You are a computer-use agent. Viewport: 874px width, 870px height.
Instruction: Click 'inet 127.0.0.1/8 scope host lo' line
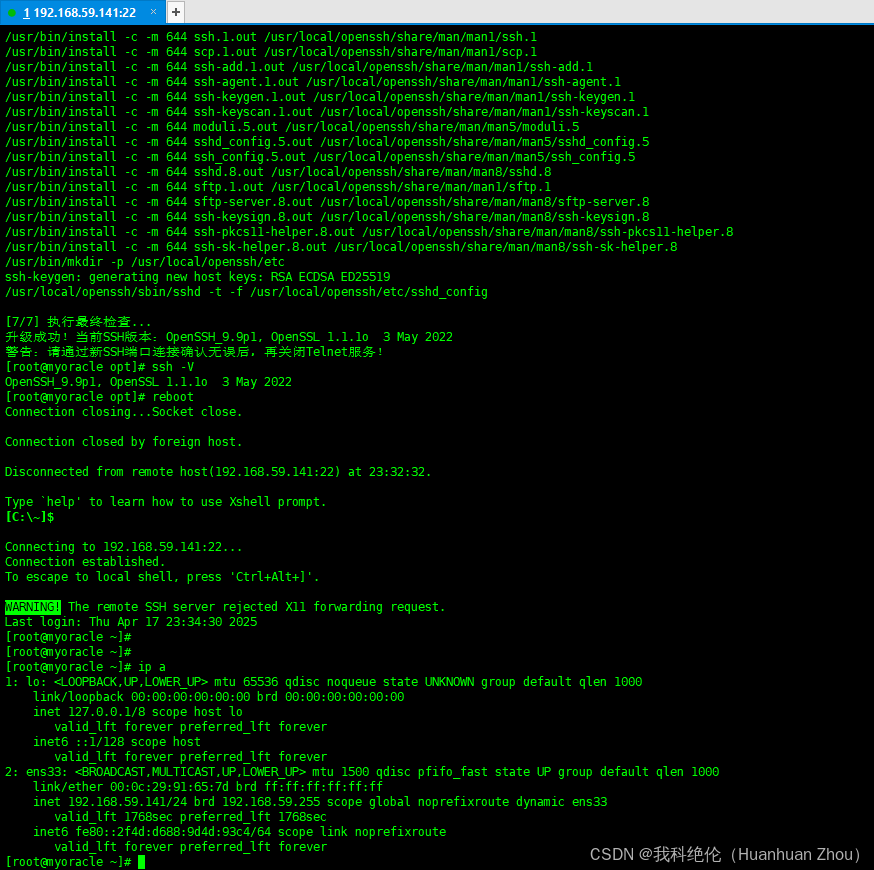(138, 712)
